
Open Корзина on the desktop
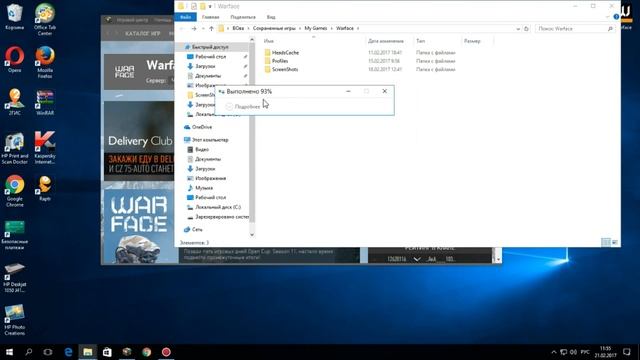14,17
